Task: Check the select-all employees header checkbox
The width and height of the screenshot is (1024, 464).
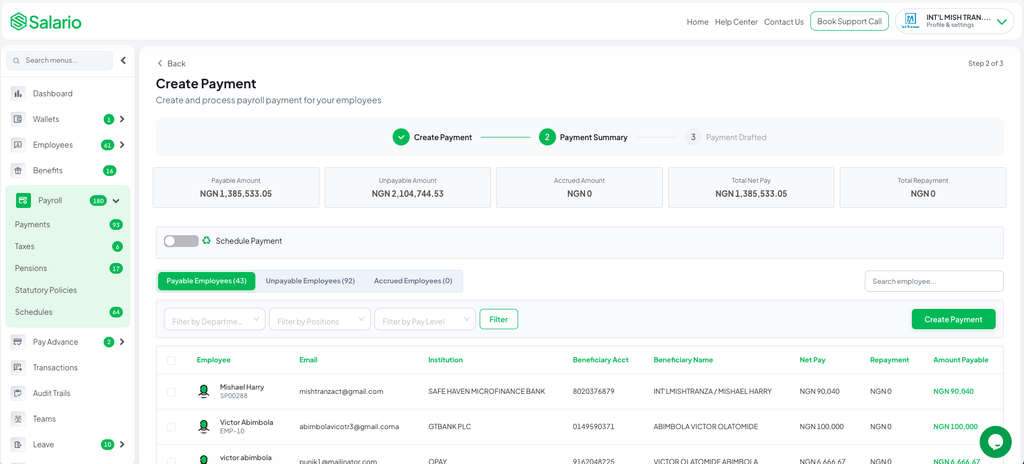Action: pyautogui.click(x=171, y=360)
